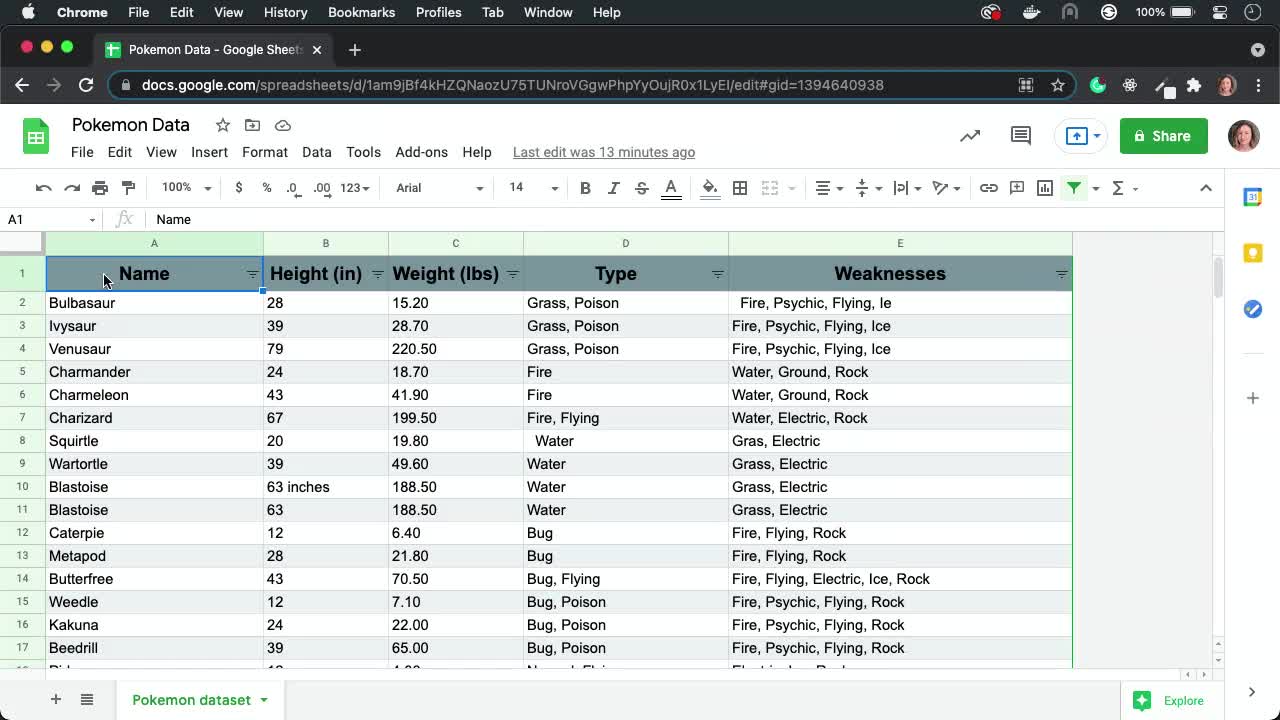
Task: Open the Add-ons menu
Action: (x=421, y=152)
